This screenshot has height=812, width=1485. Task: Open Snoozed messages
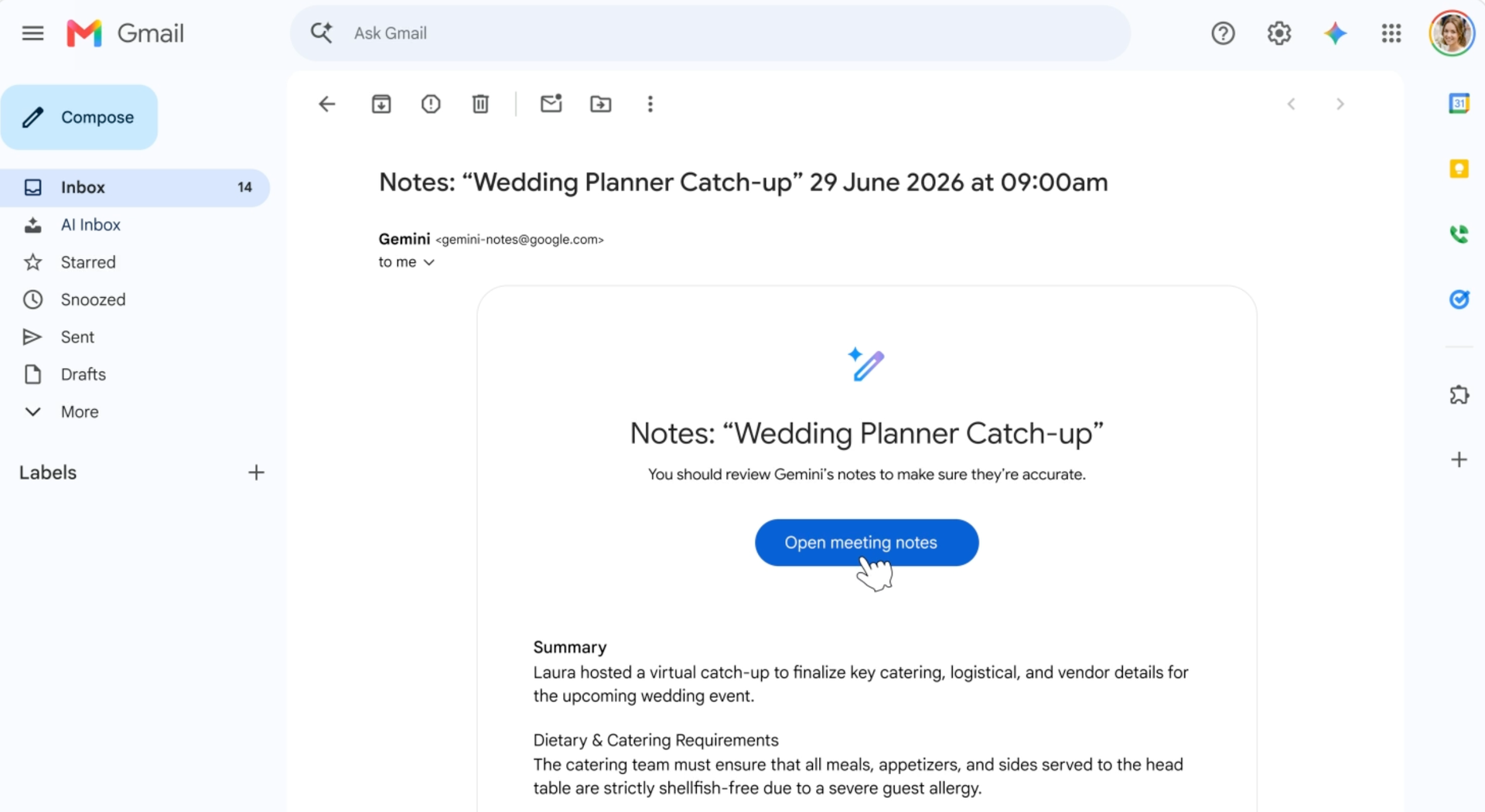[x=93, y=299]
